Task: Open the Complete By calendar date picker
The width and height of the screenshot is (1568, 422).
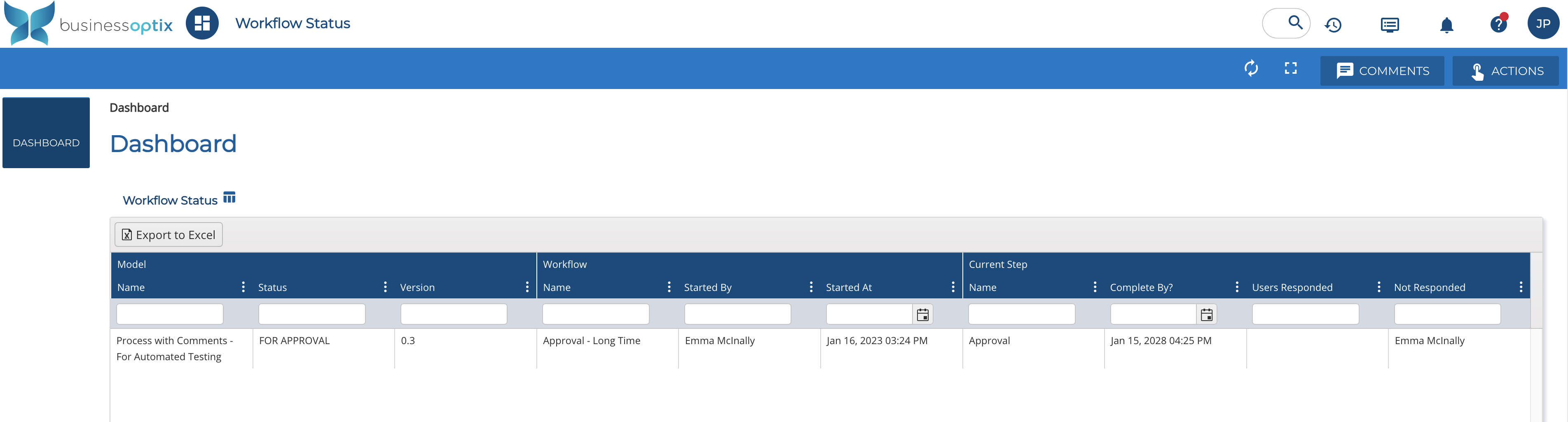Action: tap(1206, 315)
